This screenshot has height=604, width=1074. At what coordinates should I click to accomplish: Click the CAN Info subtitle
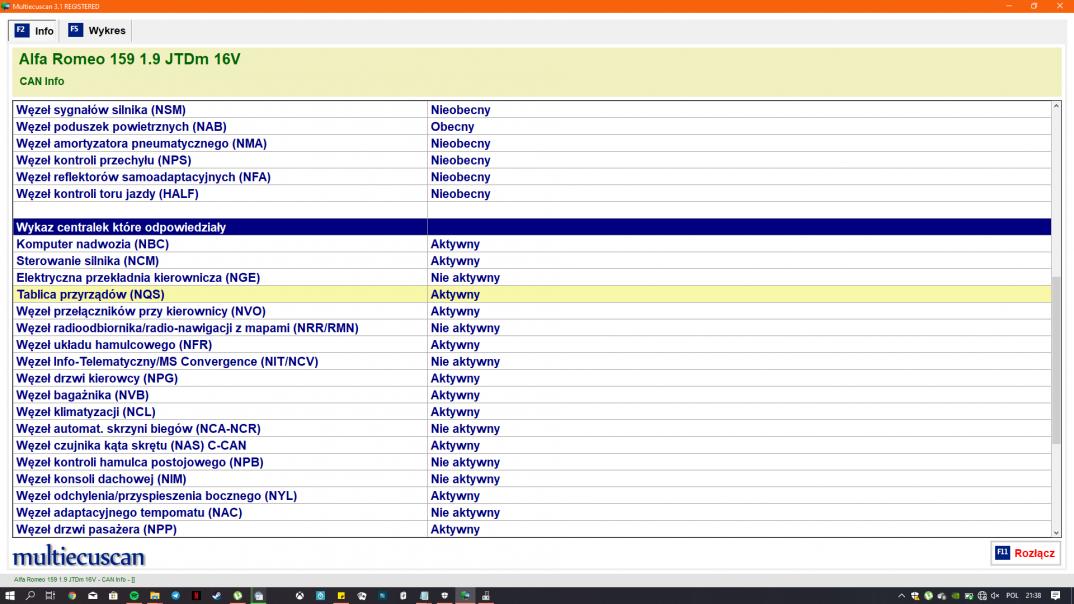(42, 81)
